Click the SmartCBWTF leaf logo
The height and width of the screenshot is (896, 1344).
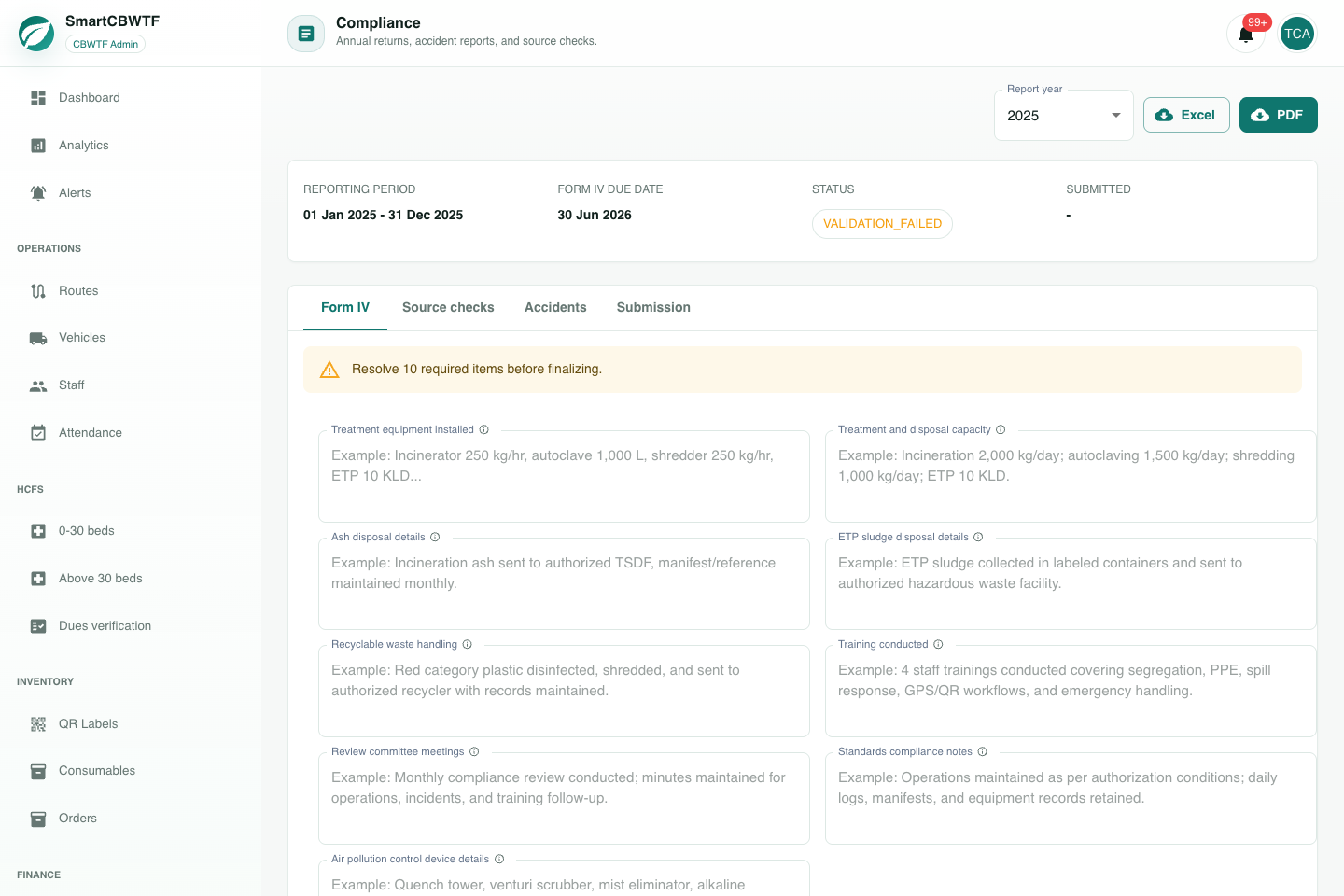pyautogui.click(x=36, y=34)
